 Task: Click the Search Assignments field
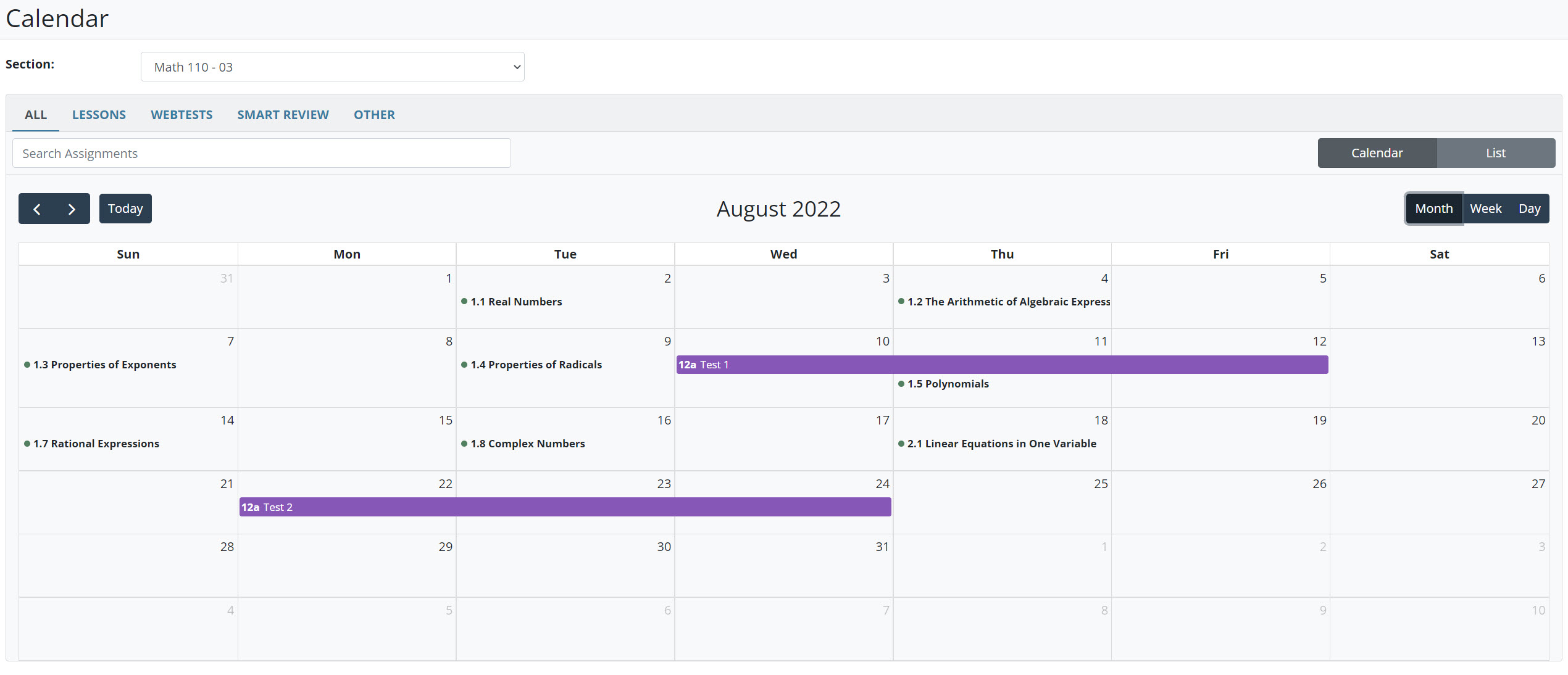click(261, 153)
